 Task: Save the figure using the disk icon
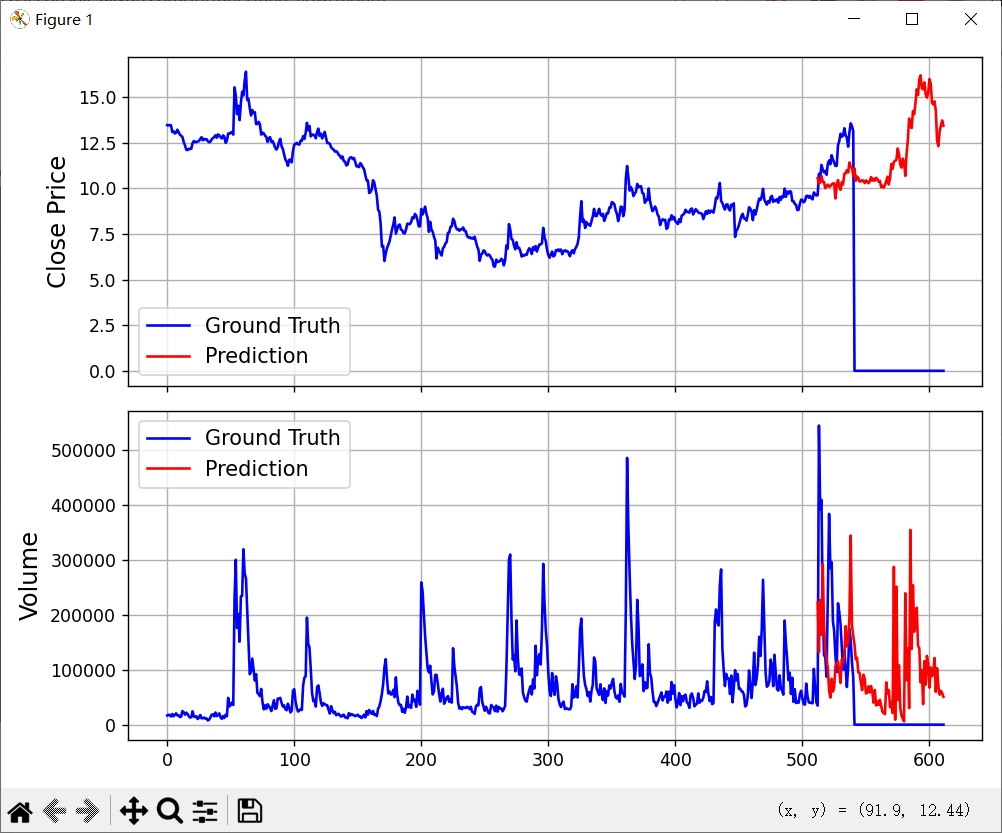point(249,810)
